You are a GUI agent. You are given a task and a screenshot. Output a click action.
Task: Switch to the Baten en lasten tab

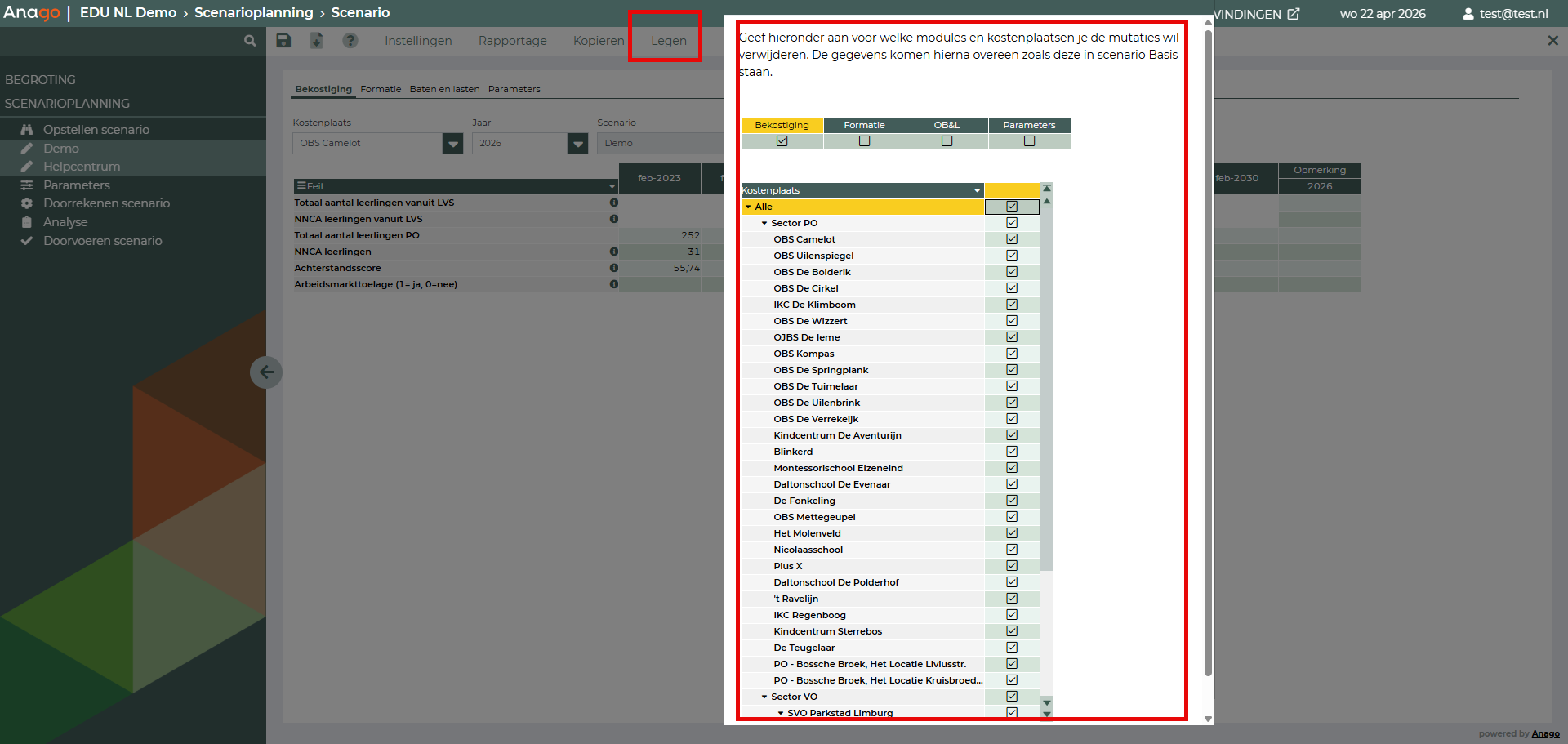[x=444, y=89]
